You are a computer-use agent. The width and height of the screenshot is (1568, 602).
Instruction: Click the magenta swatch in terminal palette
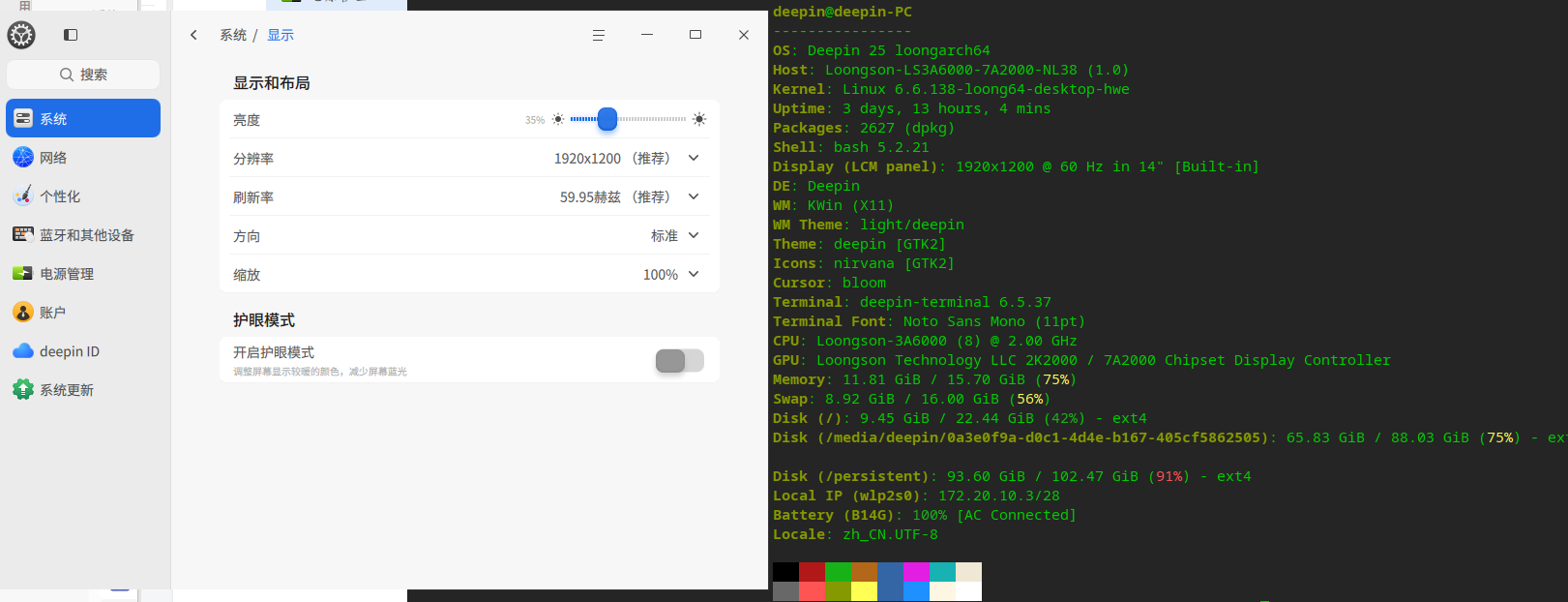pos(916,572)
